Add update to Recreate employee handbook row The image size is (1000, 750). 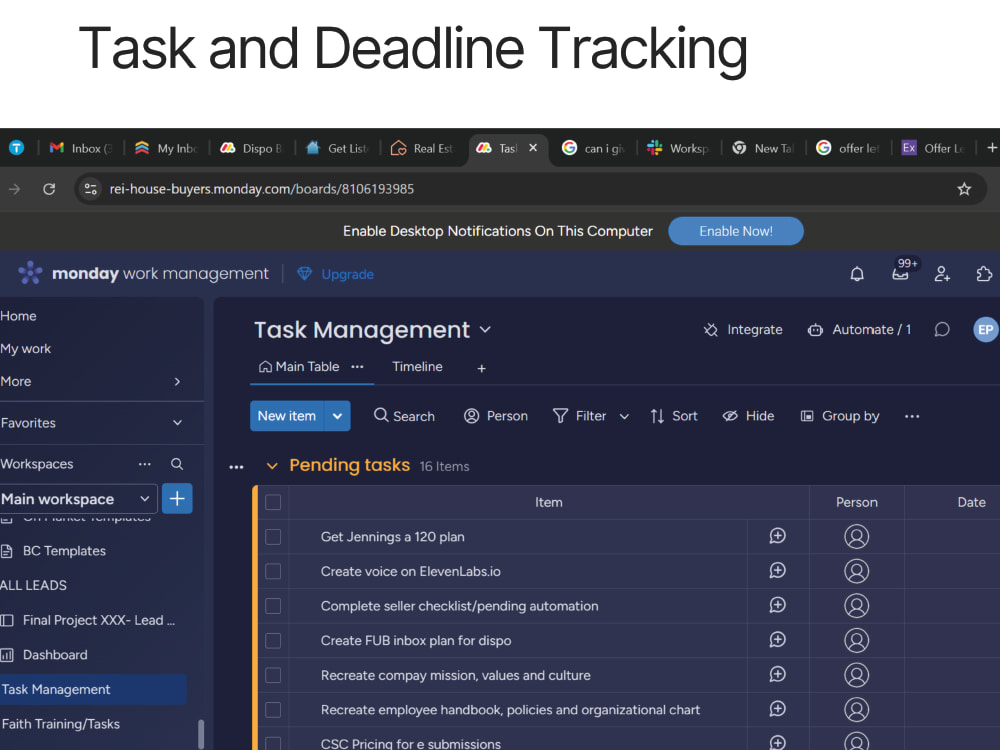777,709
